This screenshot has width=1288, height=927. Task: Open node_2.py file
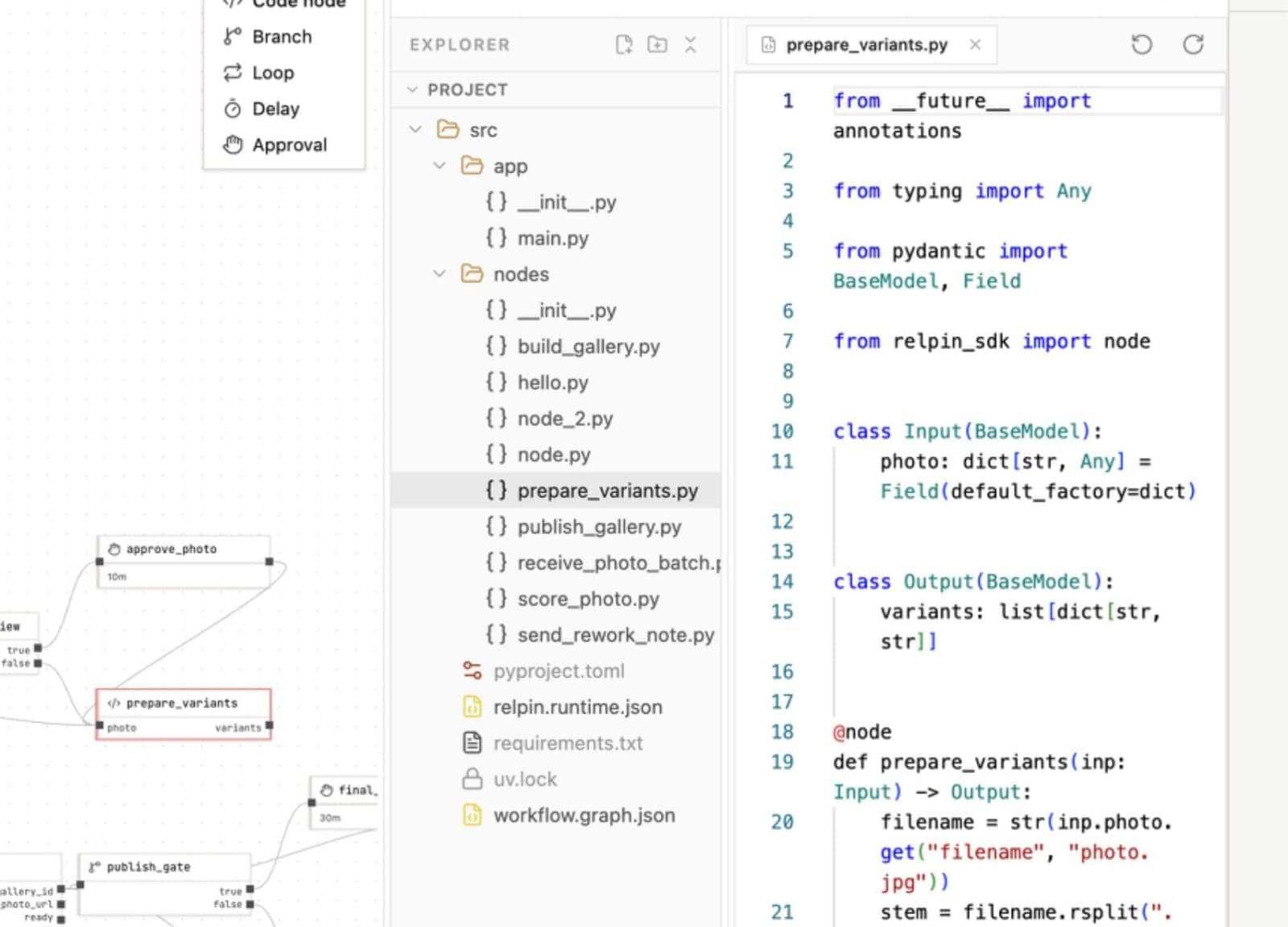[555, 418]
